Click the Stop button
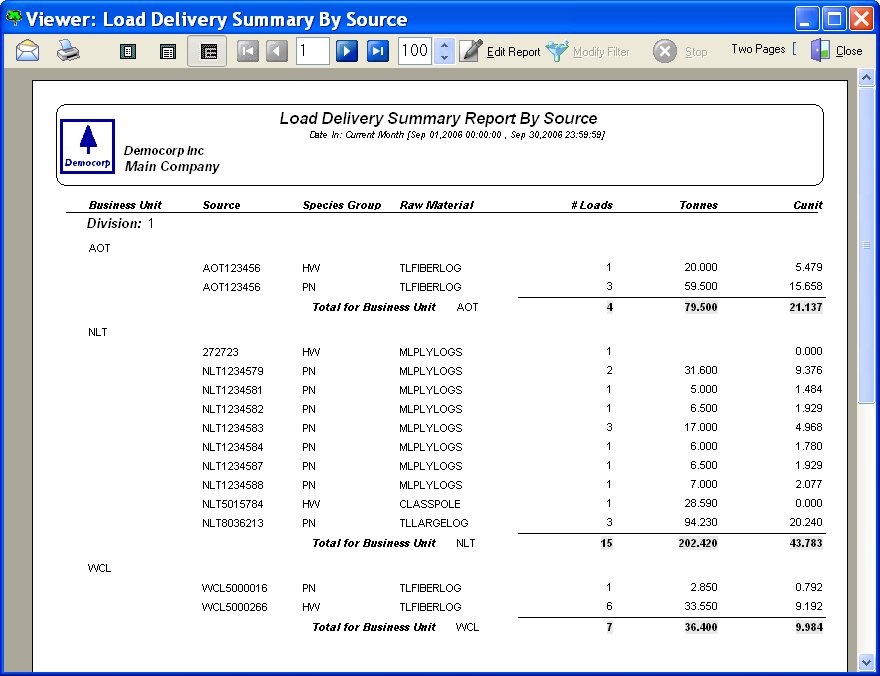Image resolution: width=880 pixels, height=676 pixels. click(680, 51)
